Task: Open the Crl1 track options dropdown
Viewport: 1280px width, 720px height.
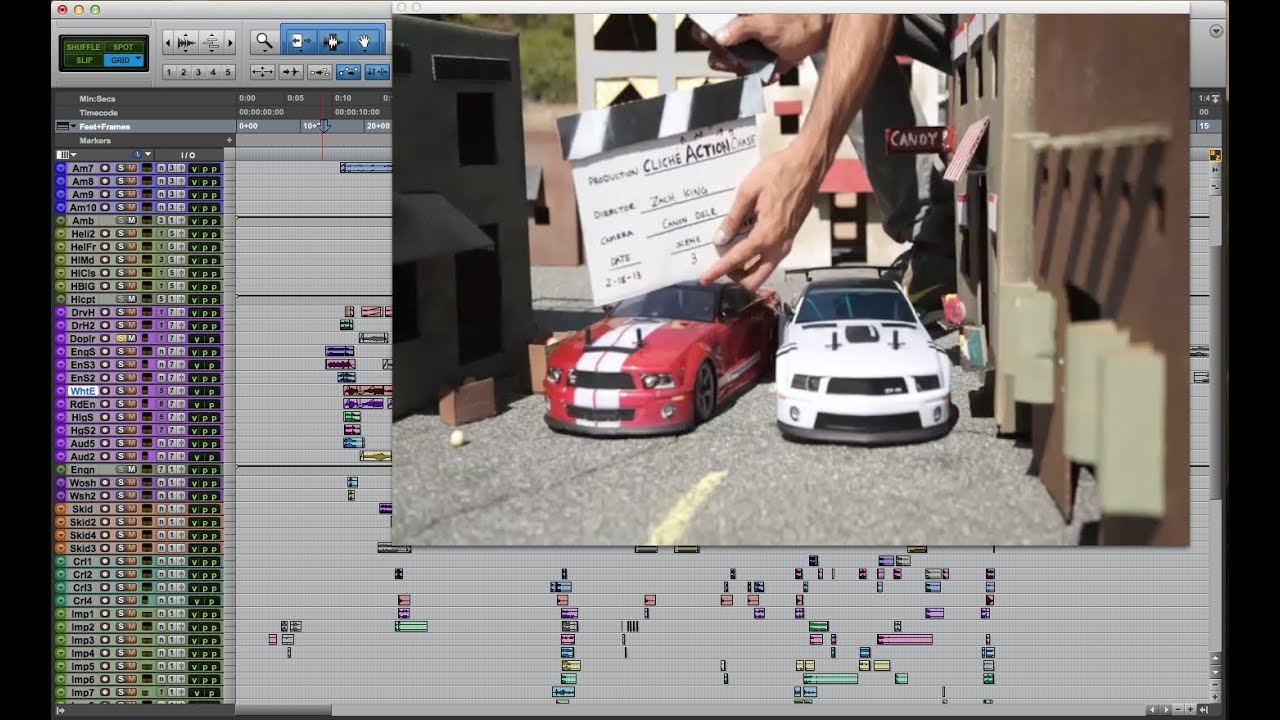Action: point(61,561)
